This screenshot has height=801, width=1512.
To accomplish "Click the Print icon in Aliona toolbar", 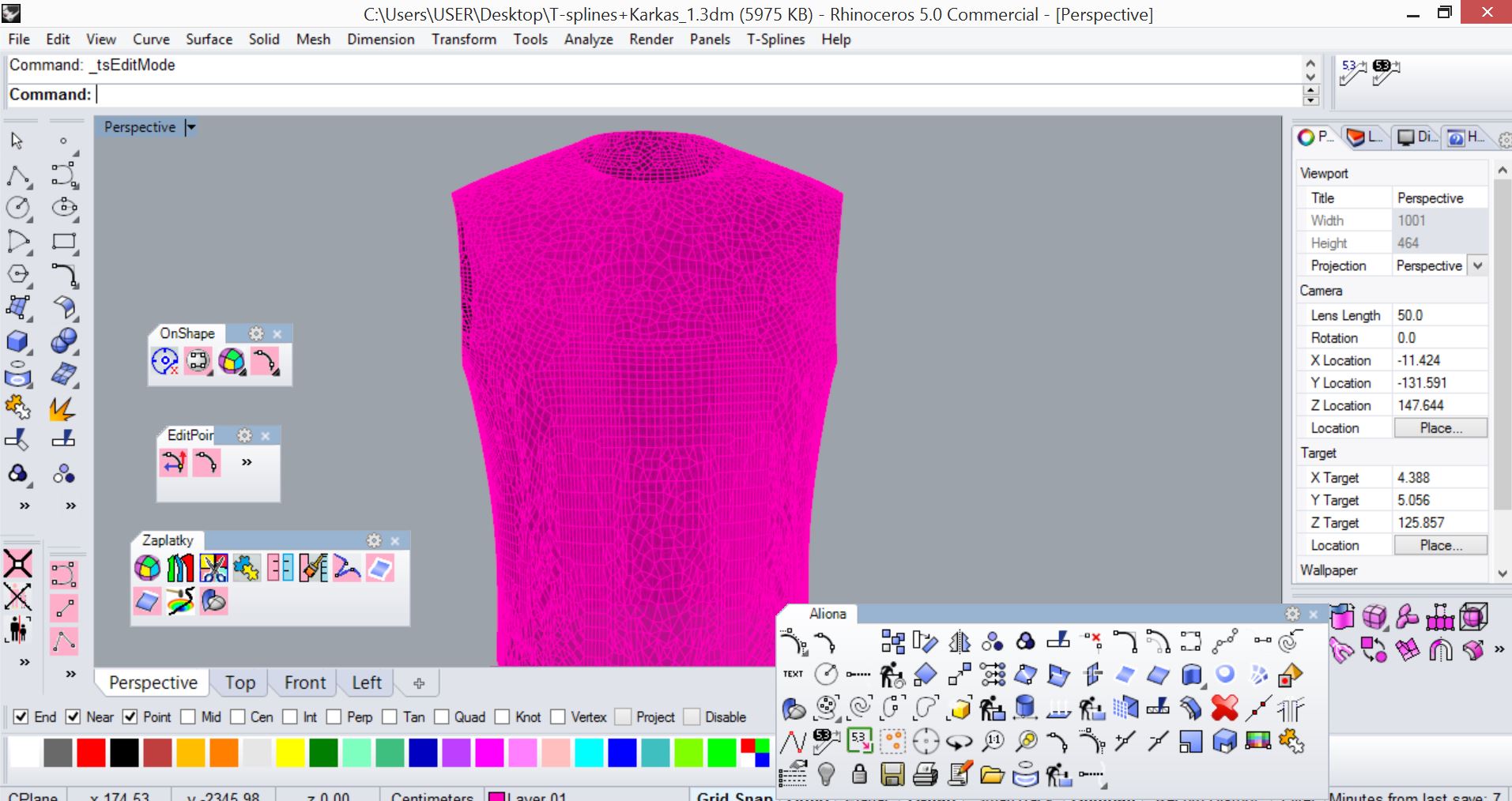I will pos(926,775).
